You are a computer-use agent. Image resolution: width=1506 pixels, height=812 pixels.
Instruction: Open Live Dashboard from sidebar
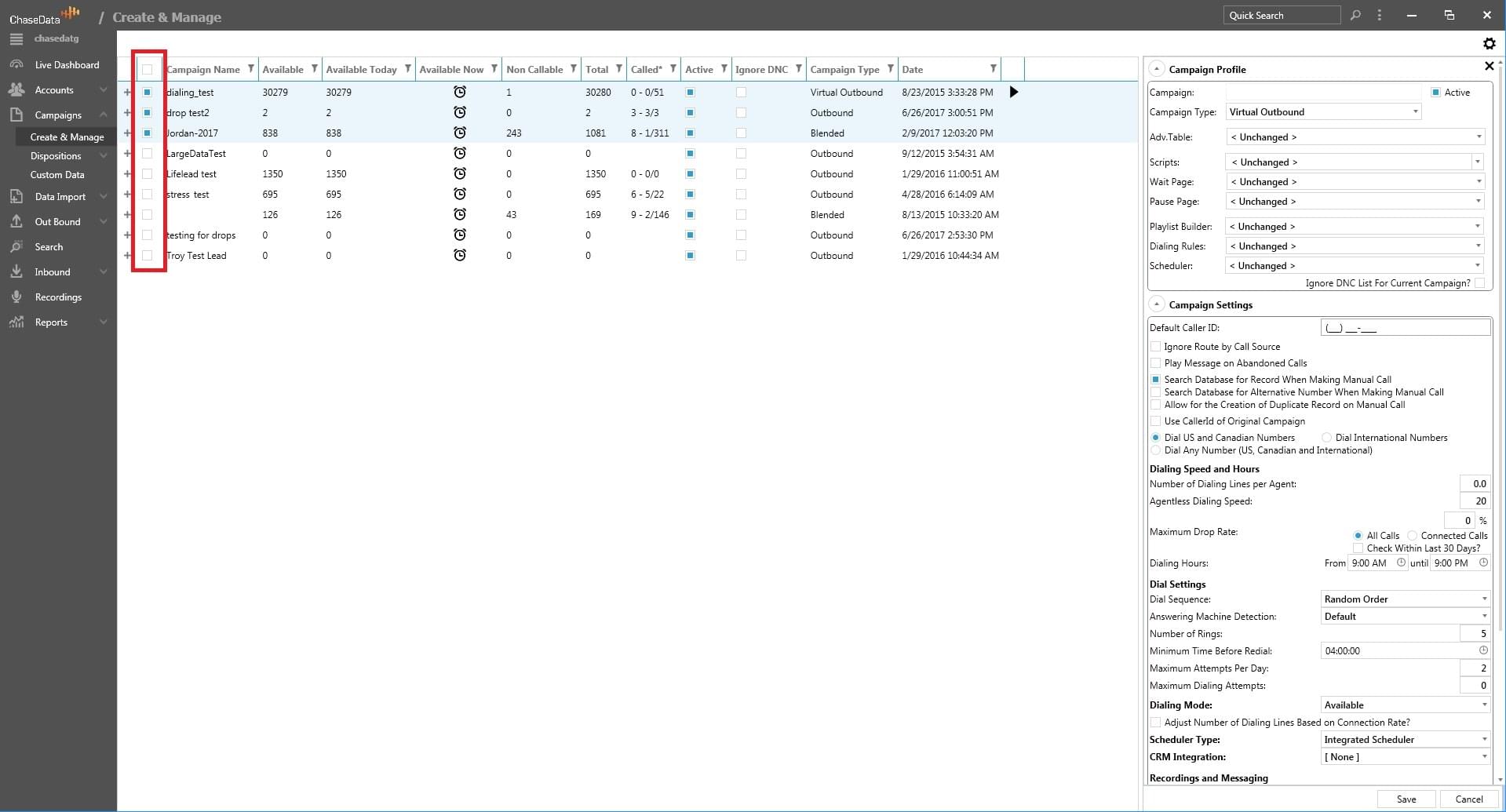(67, 65)
